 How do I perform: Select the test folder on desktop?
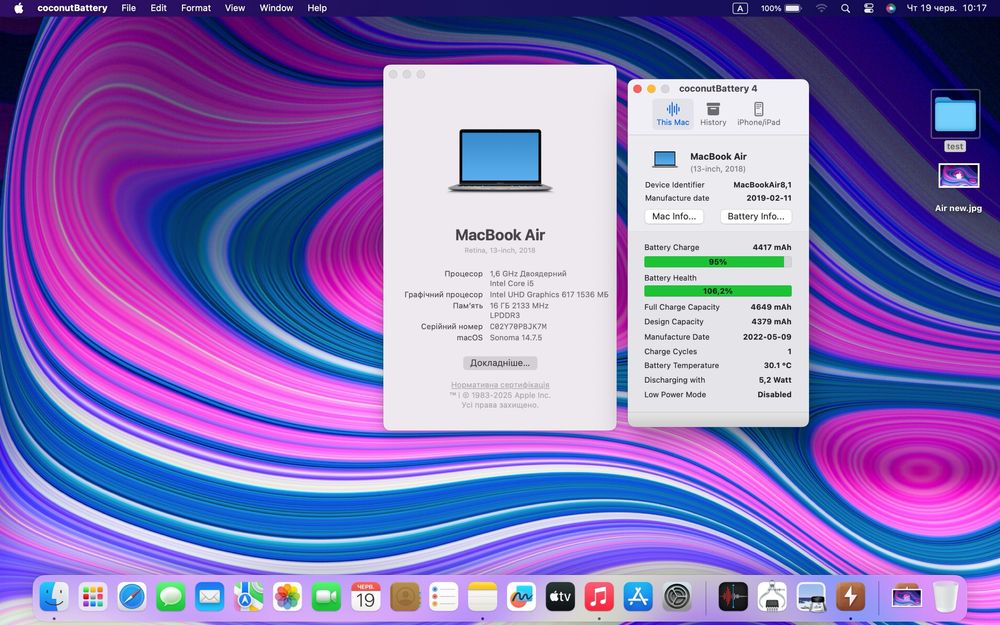pos(955,121)
